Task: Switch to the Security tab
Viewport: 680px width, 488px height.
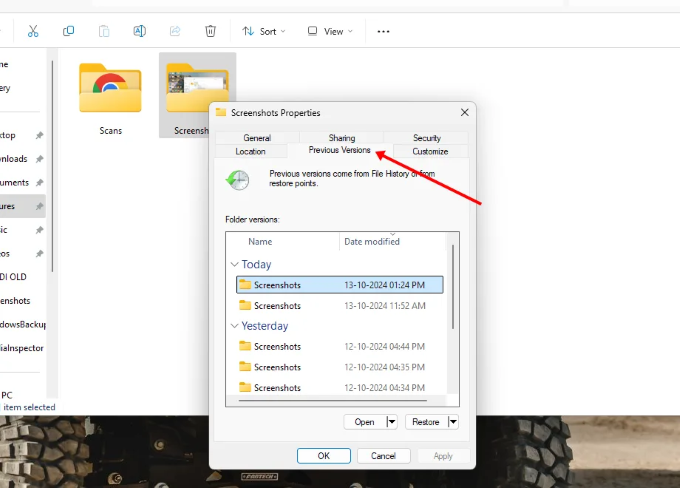Action: pyautogui.click(x=427, y=138)
